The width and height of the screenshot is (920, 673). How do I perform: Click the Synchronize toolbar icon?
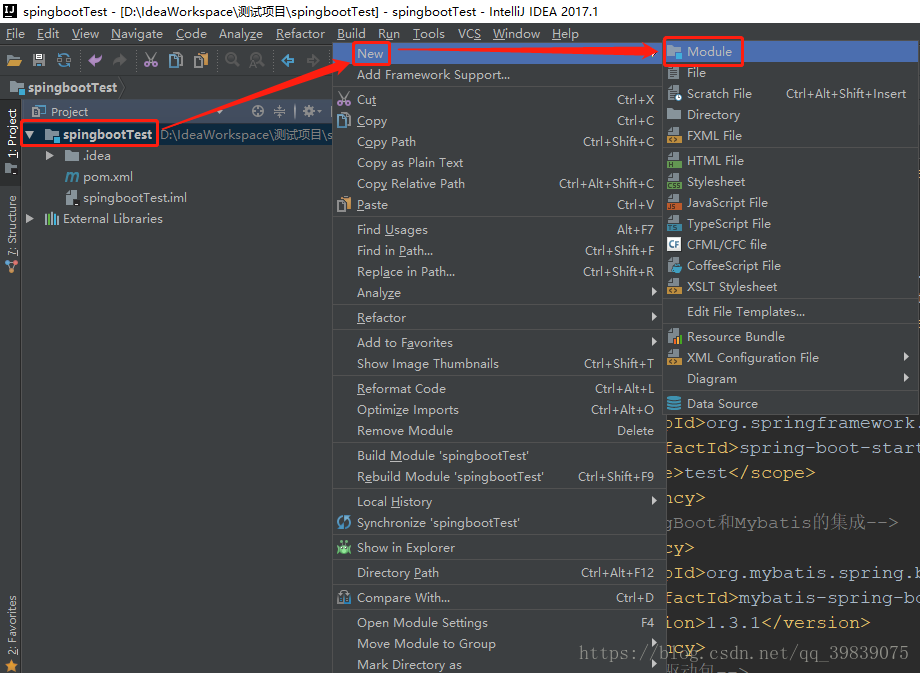pos(64,60)
